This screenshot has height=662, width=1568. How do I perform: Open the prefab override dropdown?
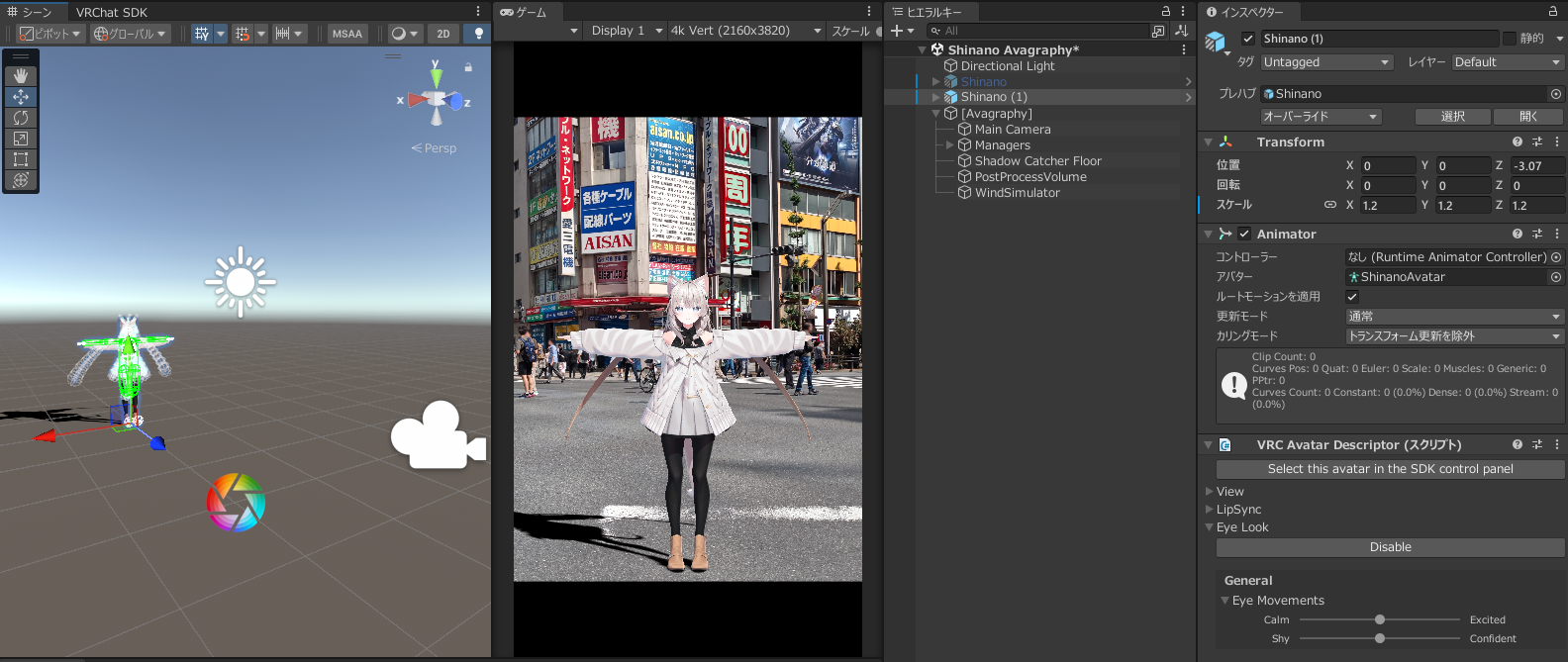pos(1321,117)
